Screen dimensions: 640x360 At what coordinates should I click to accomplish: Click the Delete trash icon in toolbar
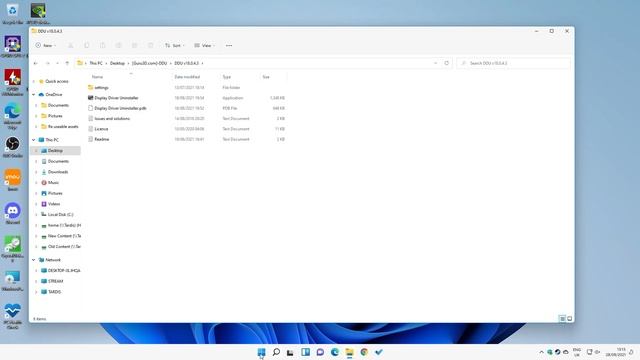point(151,45)
